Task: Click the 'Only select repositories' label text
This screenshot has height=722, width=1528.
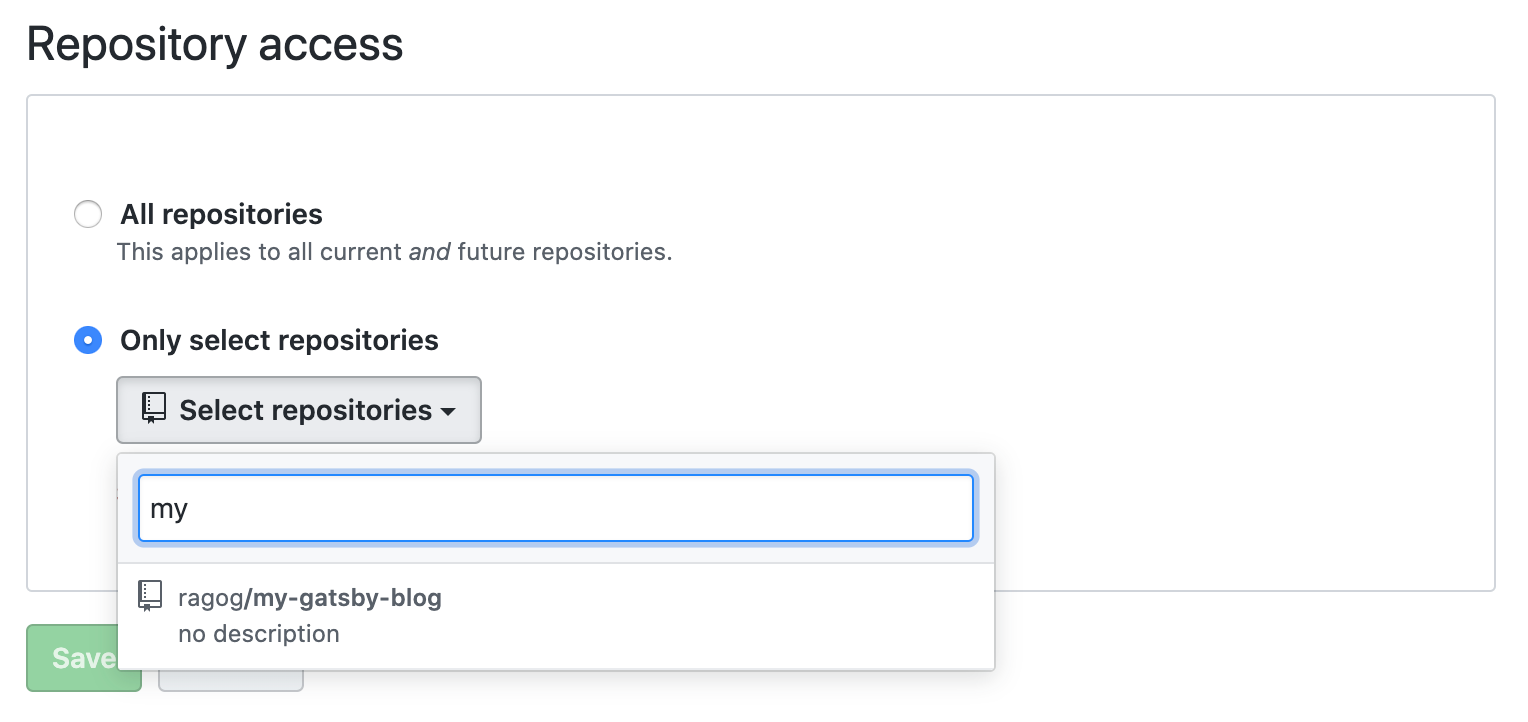Action: point(279,340)
